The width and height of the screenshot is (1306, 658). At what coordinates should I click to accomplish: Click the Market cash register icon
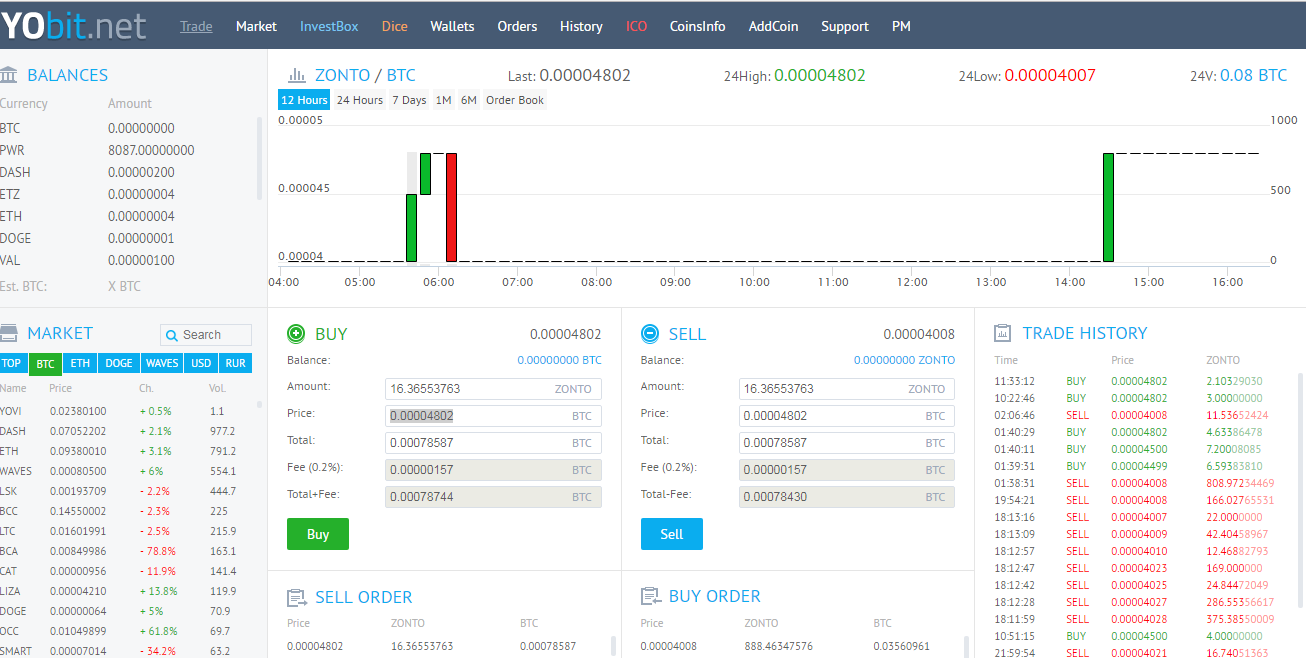coord(9,333)
